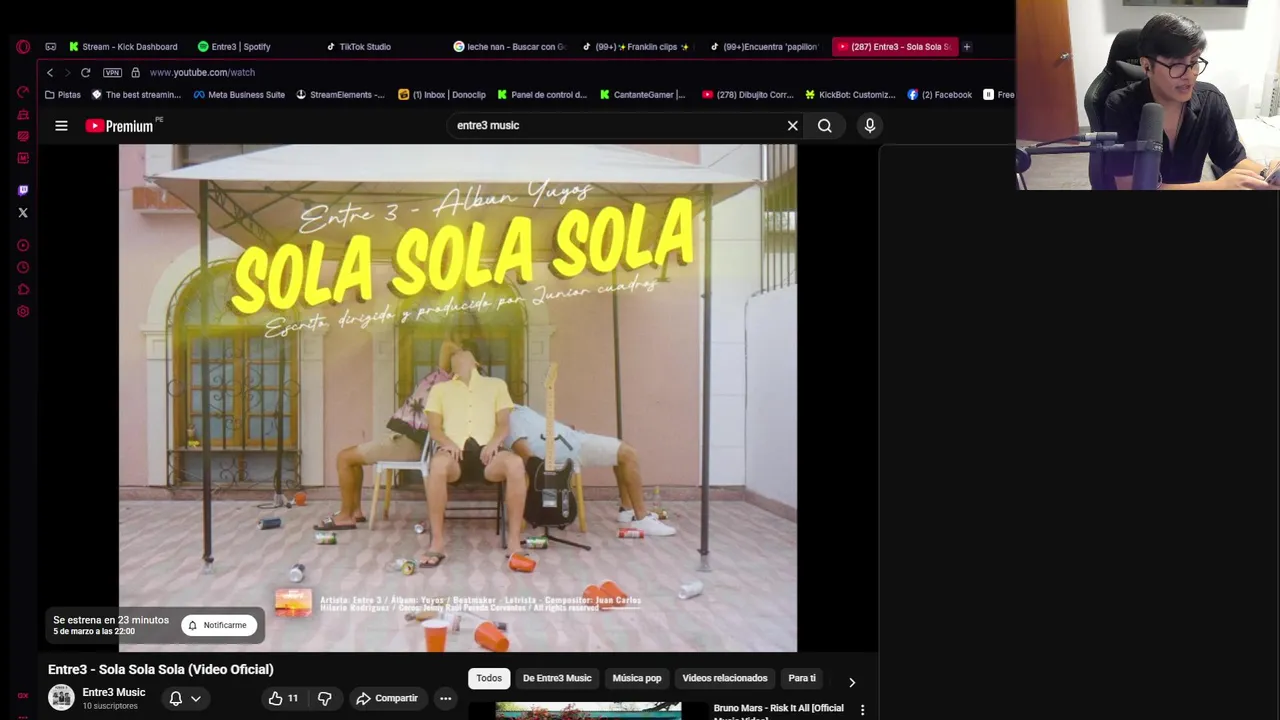The width and height of the screenshot is (1280, 720).
Task: Open StreamElements bookmark
Action: pyautogui.click(x=340, y=95)
